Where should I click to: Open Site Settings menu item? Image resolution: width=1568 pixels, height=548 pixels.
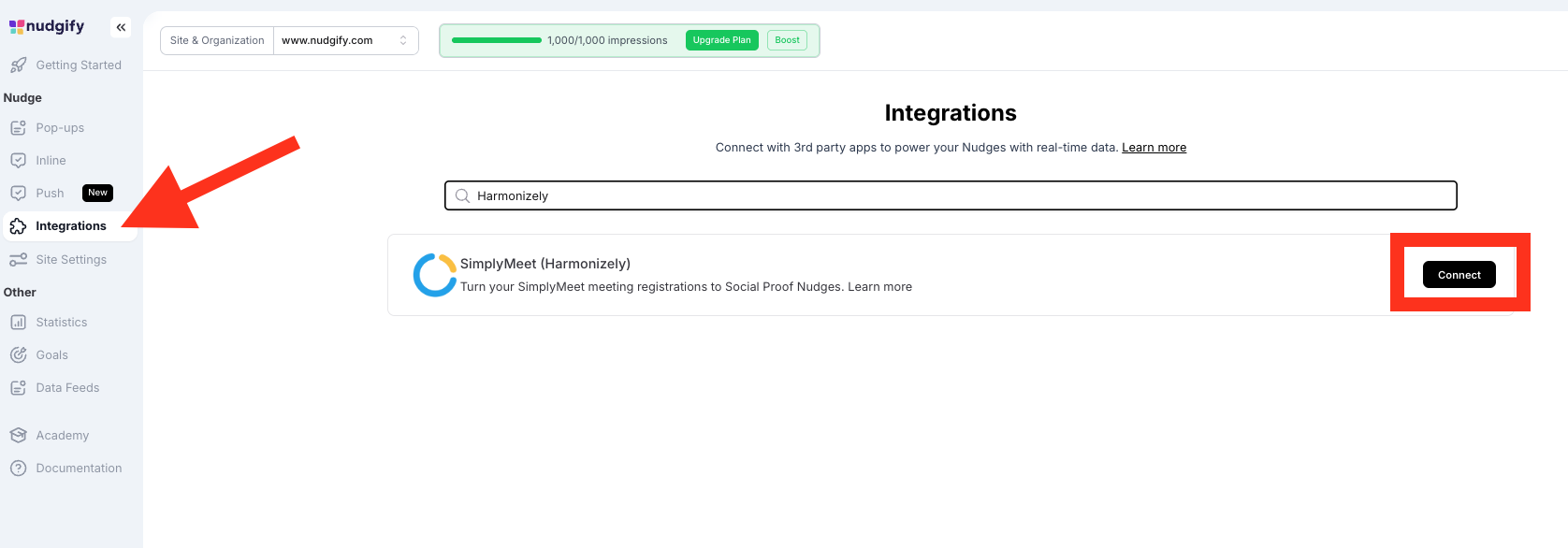click(x=71, y=260)
